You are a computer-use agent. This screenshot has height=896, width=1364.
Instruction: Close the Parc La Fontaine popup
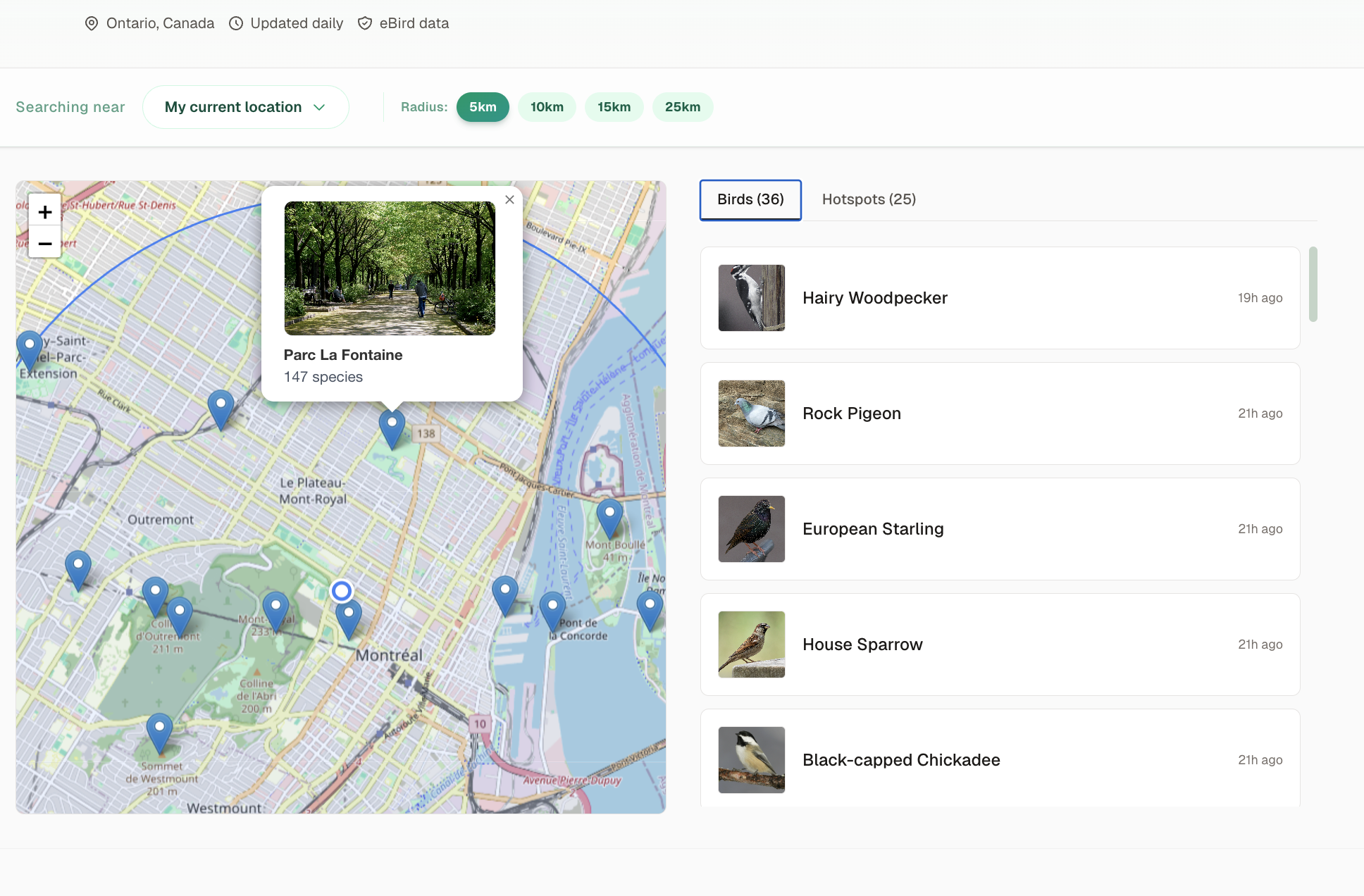tap(509, 200)
